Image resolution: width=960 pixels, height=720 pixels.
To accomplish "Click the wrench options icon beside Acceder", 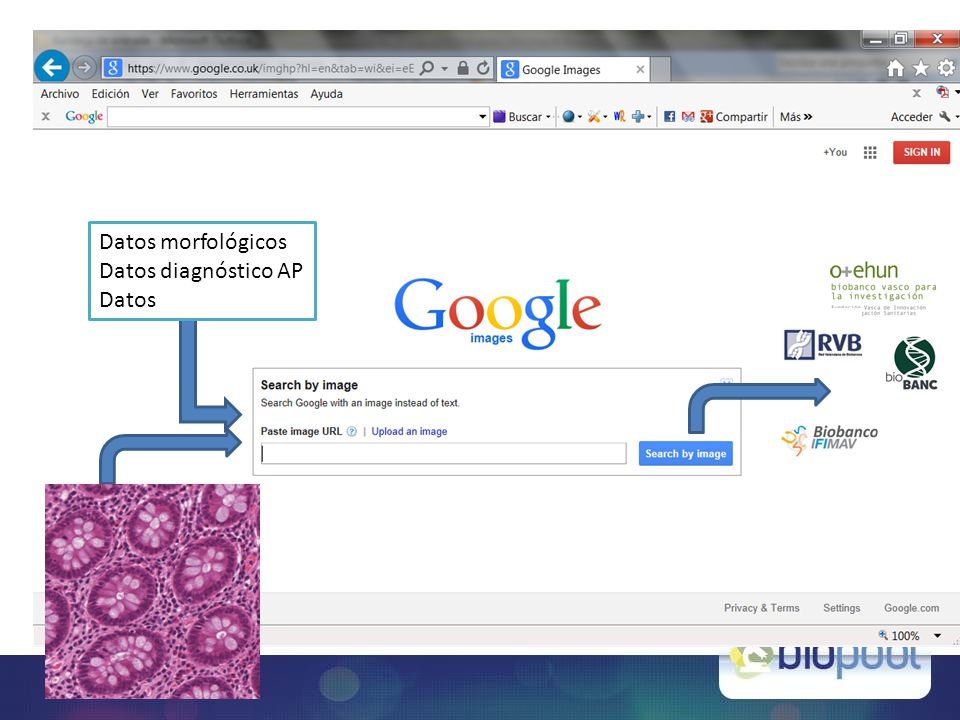I will click(945, 116).
